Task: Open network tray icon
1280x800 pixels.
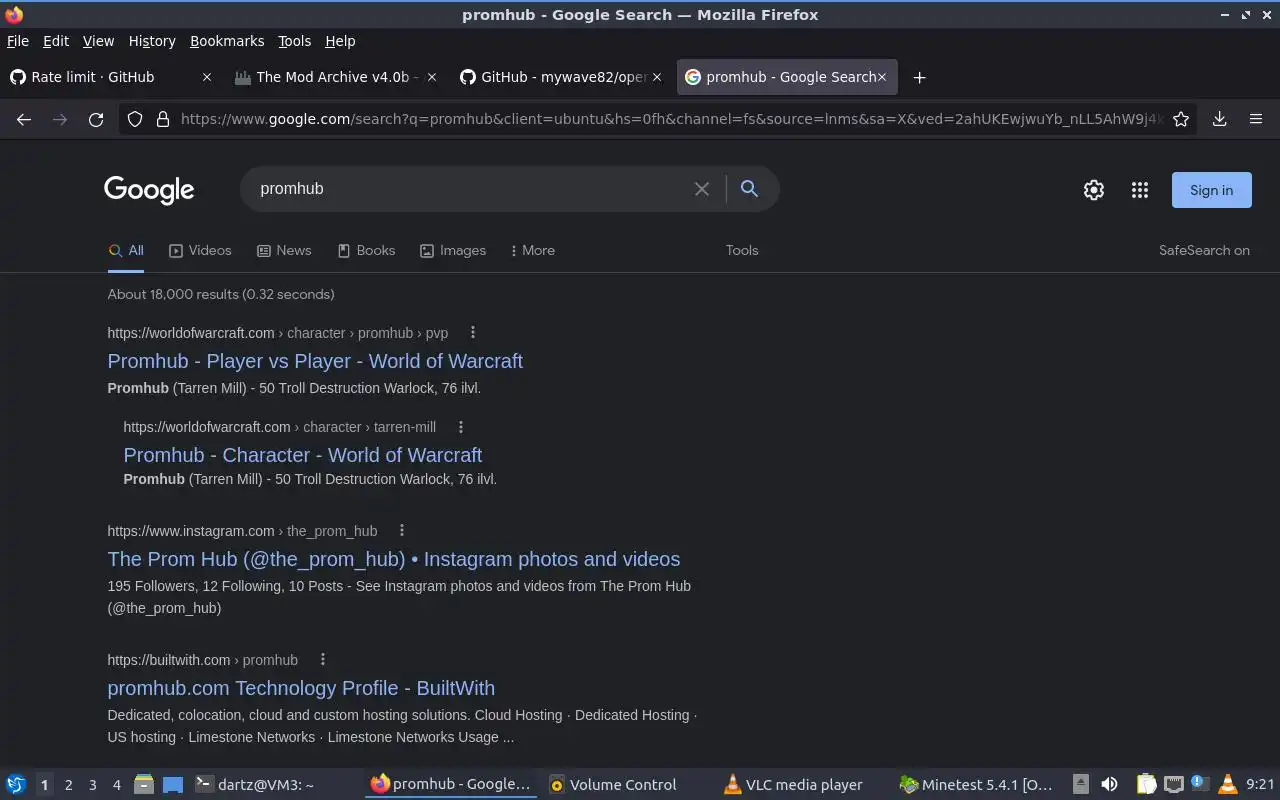Action: coord(1174,785)
